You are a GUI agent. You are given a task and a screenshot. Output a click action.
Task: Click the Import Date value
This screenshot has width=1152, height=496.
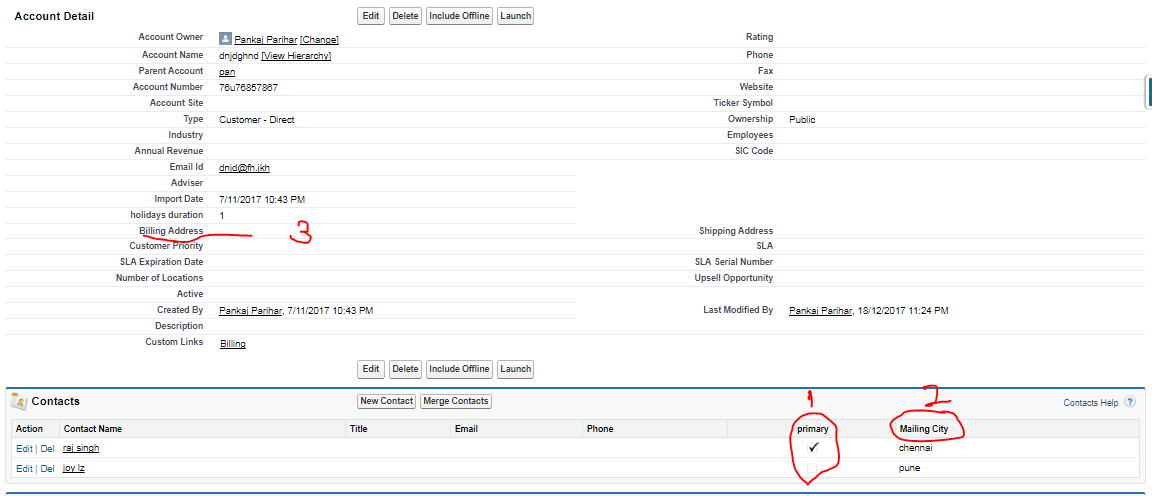coord(262,199)
